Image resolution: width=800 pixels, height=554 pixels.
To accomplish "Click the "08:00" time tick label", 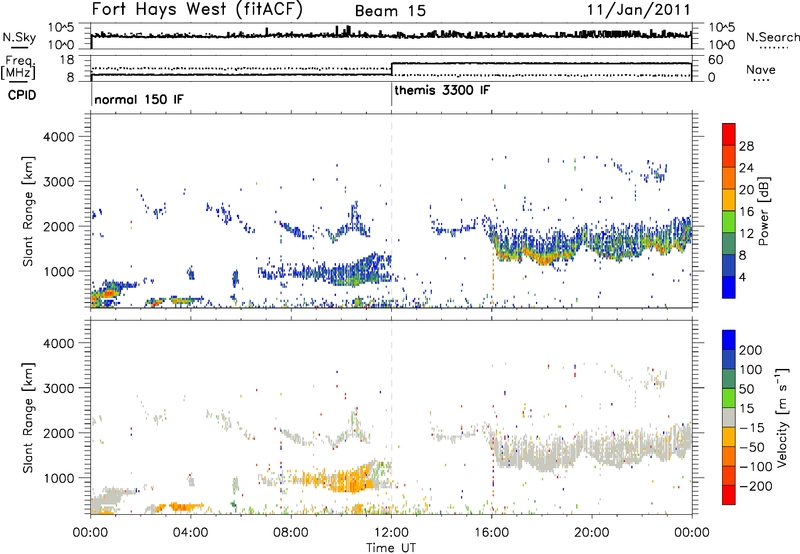I will click(x=291, y=533).
